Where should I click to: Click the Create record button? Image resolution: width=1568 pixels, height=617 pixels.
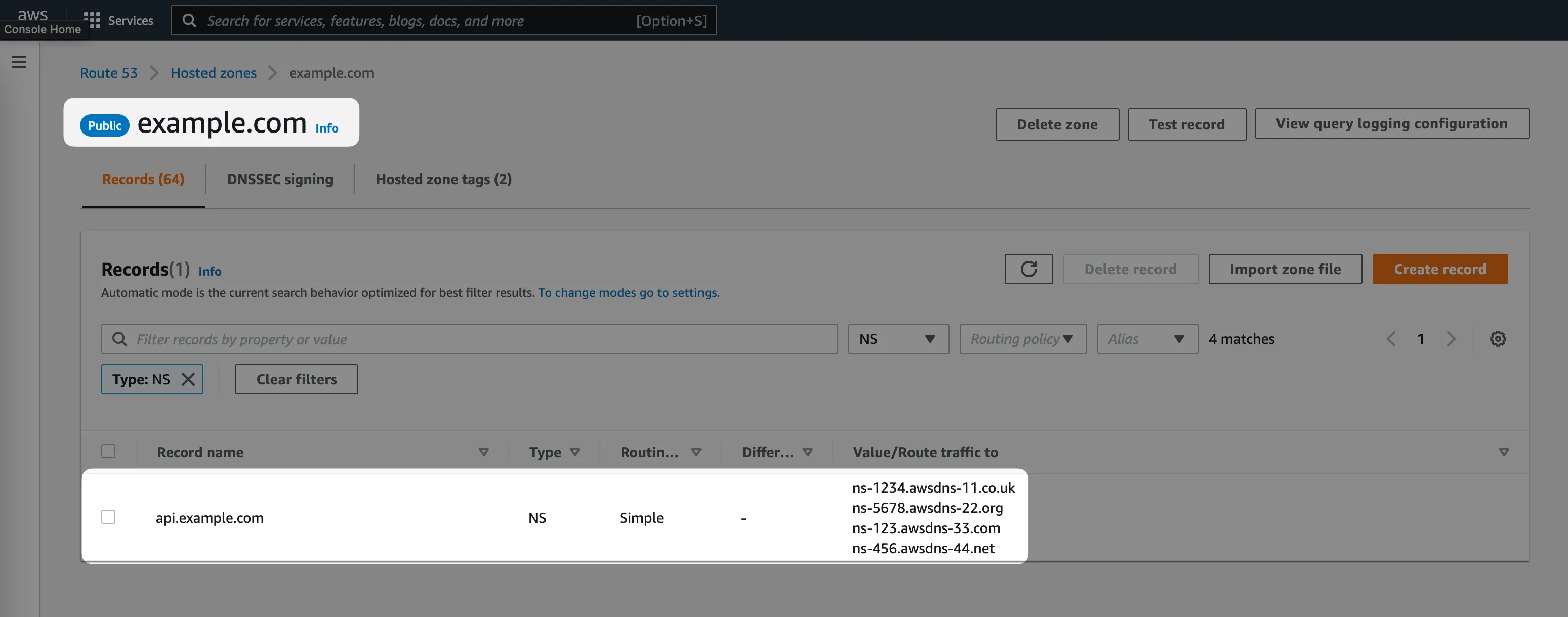coord(1439,269)
